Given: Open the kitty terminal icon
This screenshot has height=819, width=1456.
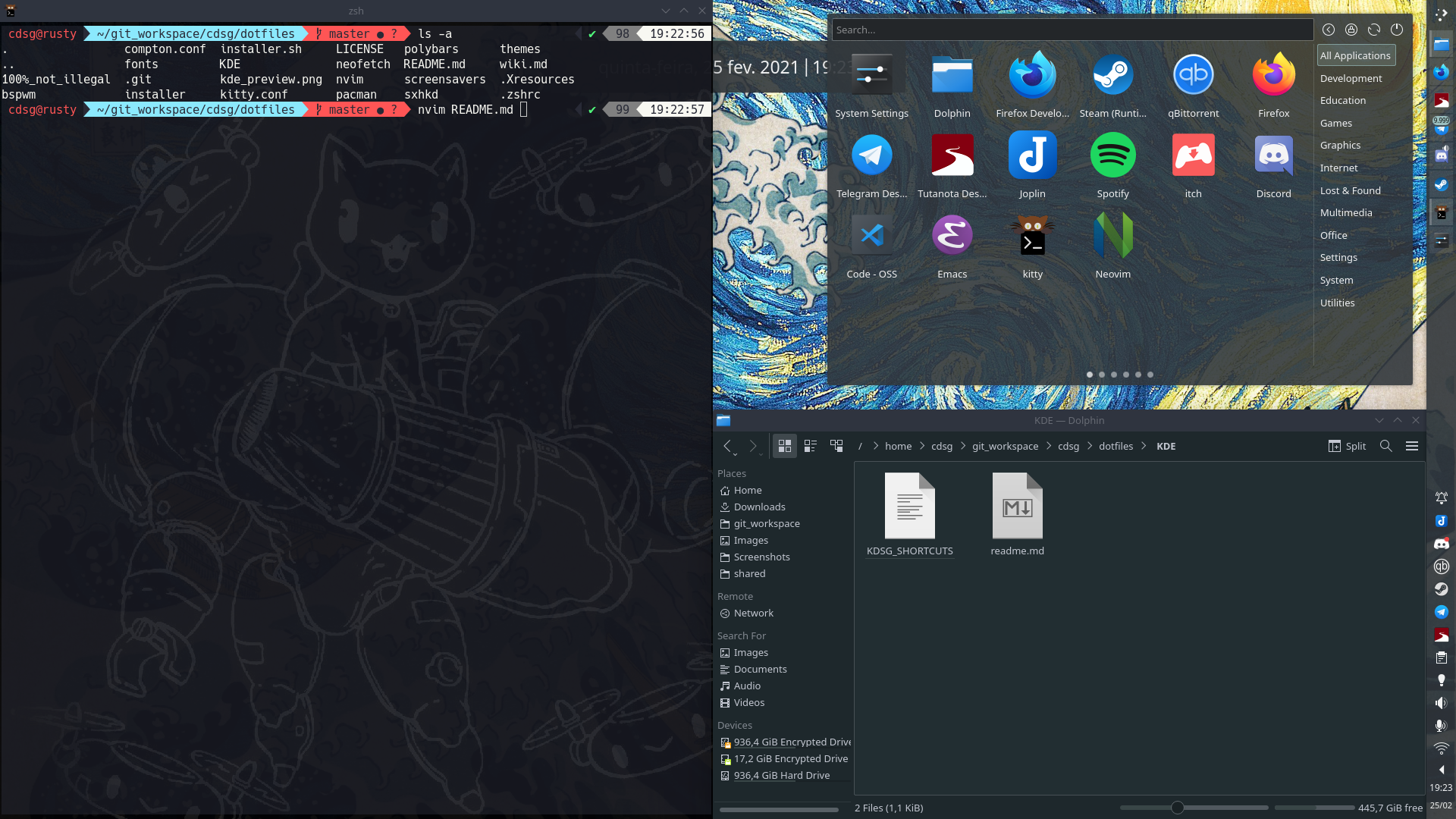Looking at the screenshot, I should 1032,237.
